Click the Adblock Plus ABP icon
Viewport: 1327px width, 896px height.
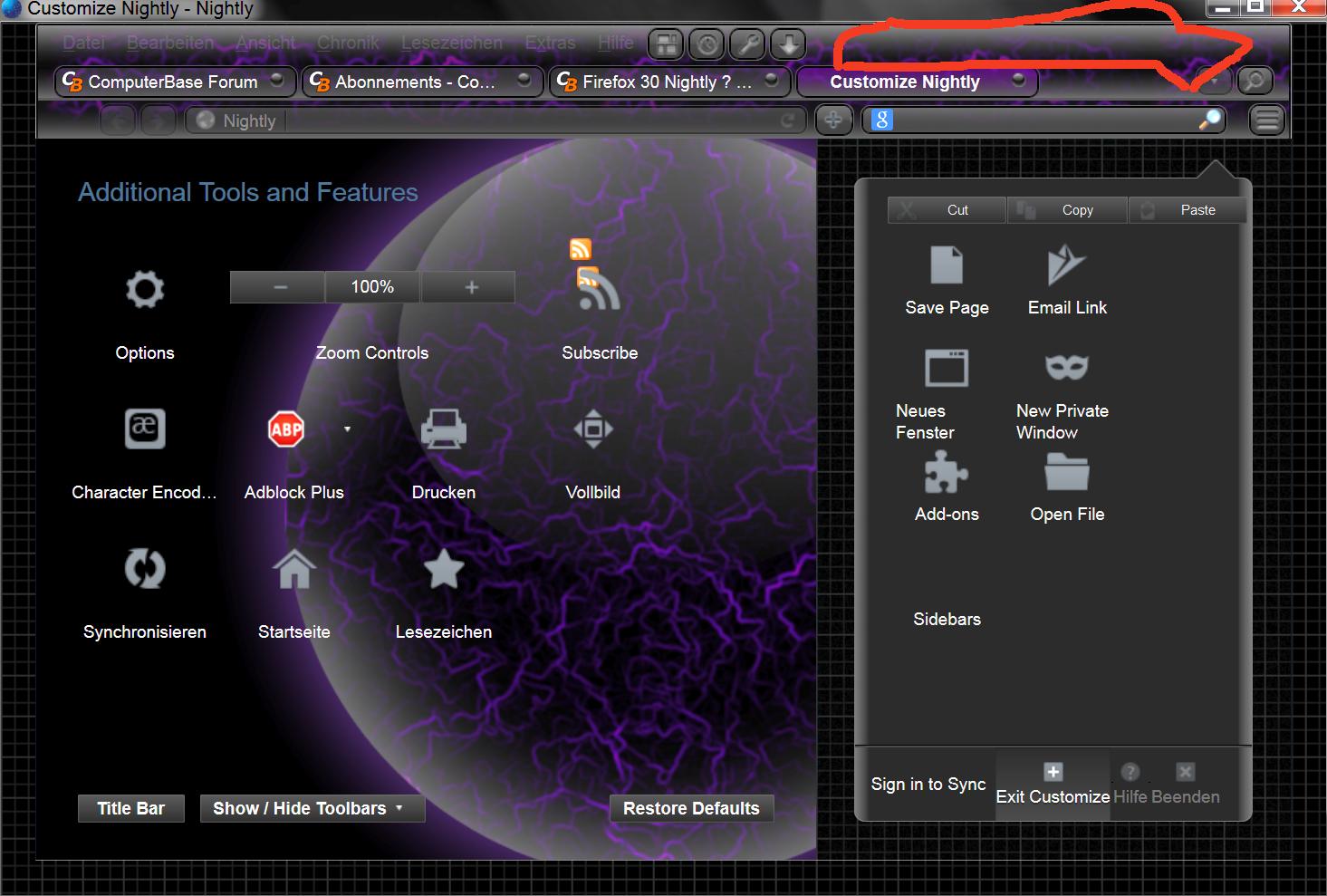click(286, 429)
